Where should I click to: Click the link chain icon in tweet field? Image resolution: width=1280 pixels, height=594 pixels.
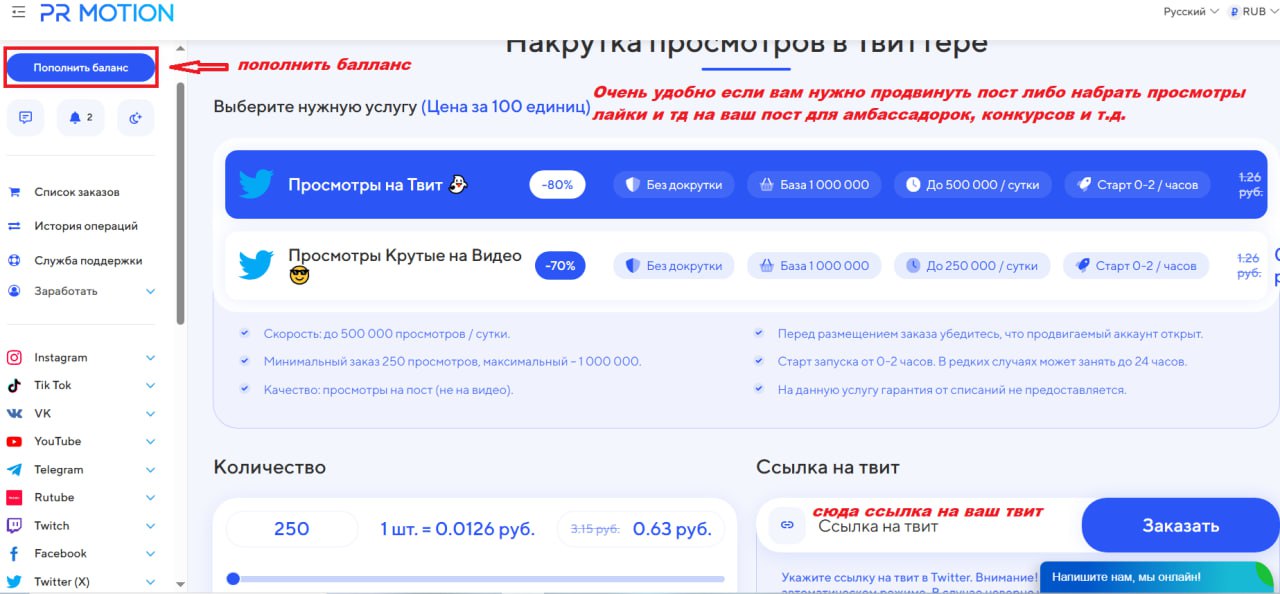(x=787, y=525)
